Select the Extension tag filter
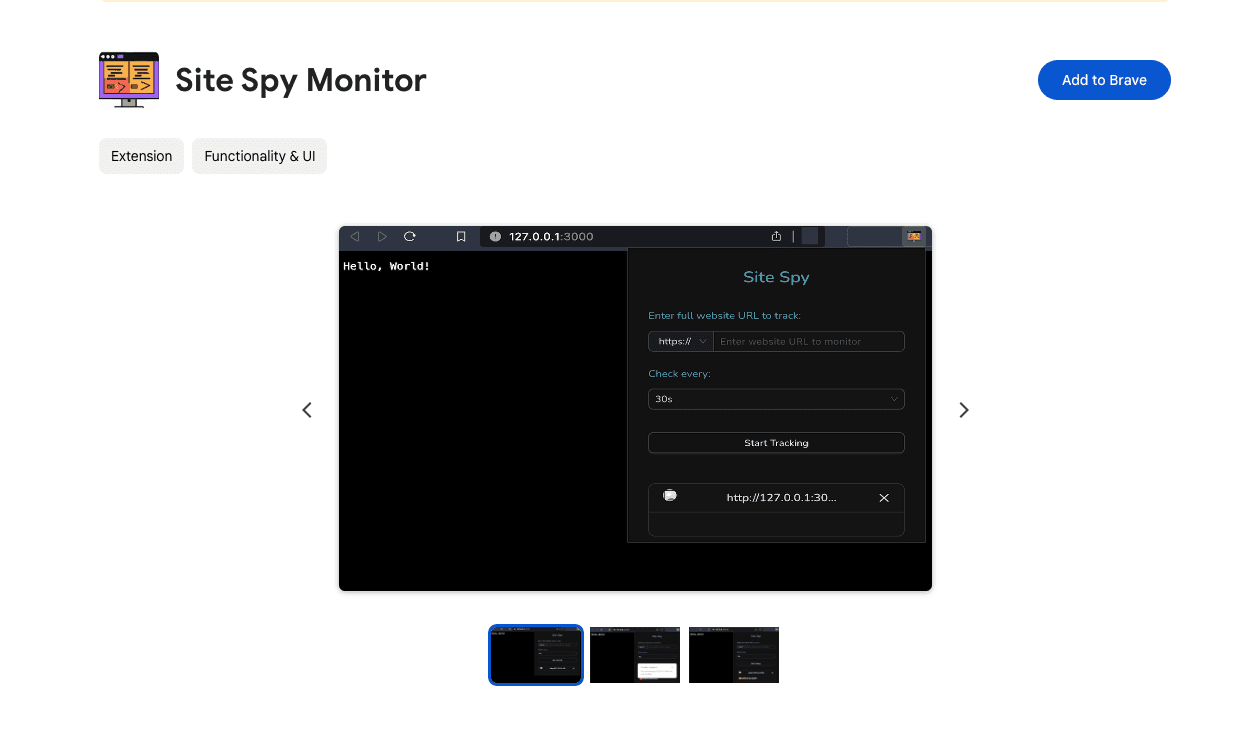This screenshot has width=1250, height=734. (x=141, y=156)
